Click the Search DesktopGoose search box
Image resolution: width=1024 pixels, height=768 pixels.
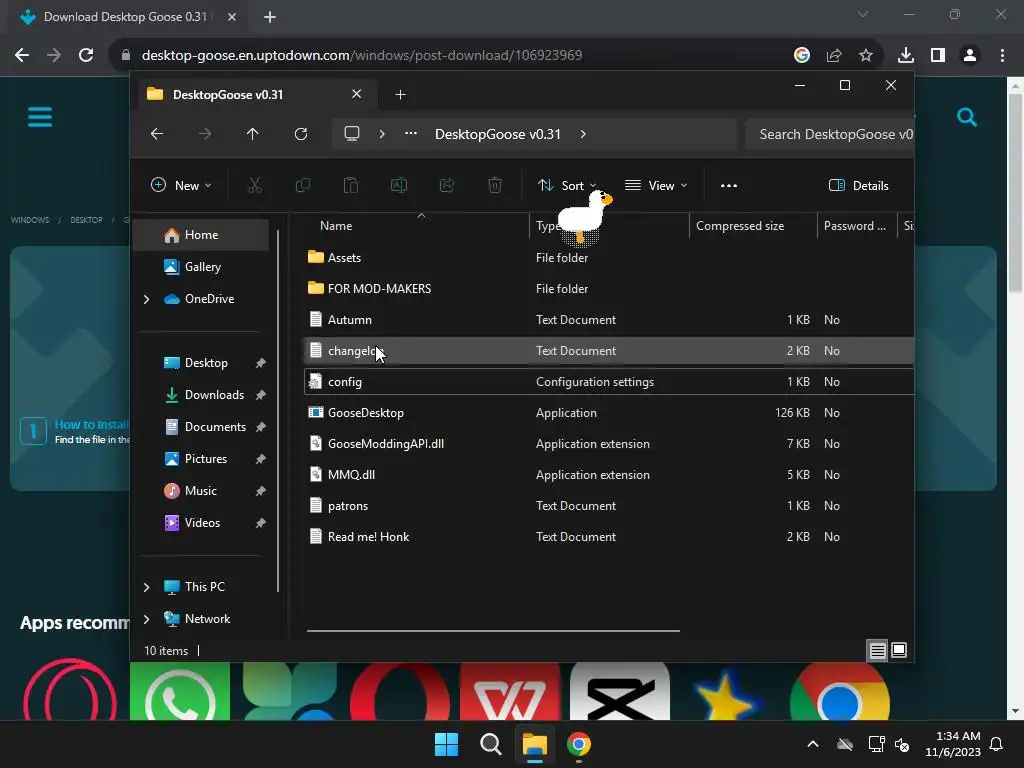point(829,134)
